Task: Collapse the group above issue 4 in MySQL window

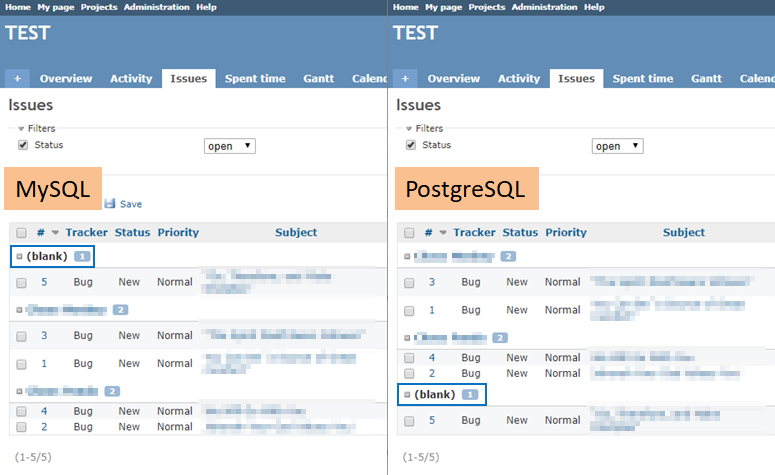Action: point(19,391)
